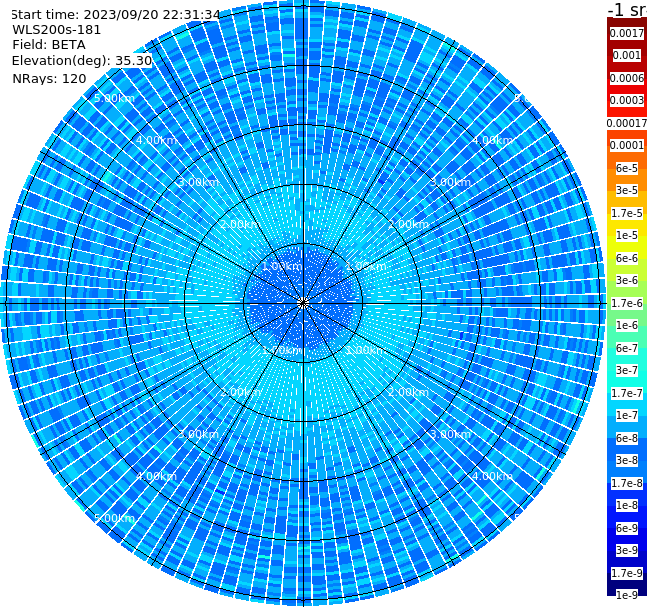Click the lower-left 3.00km range label
The image size is (647, 607).
198,434
